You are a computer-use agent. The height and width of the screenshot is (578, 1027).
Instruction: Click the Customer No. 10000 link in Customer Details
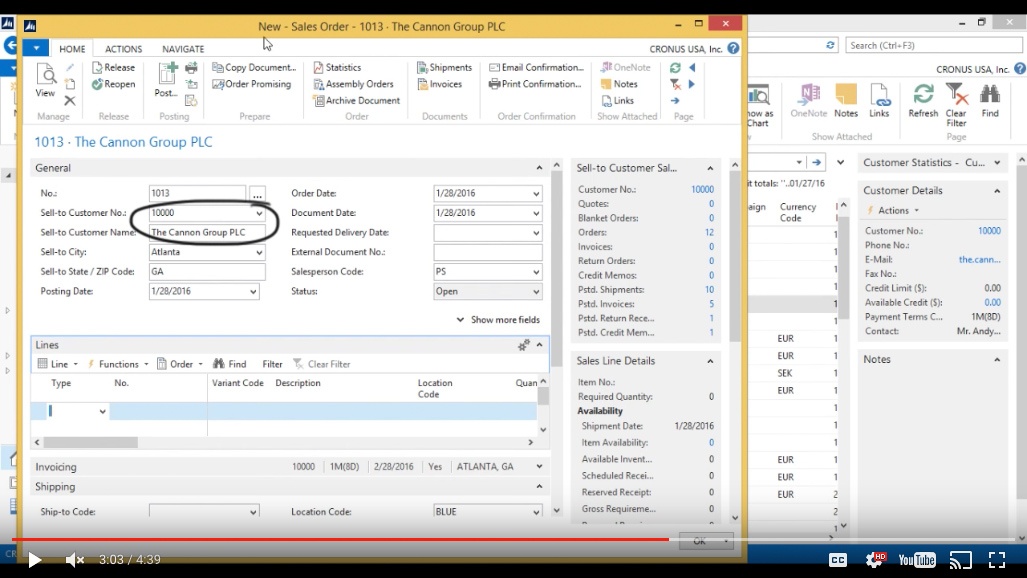point(989,231)
